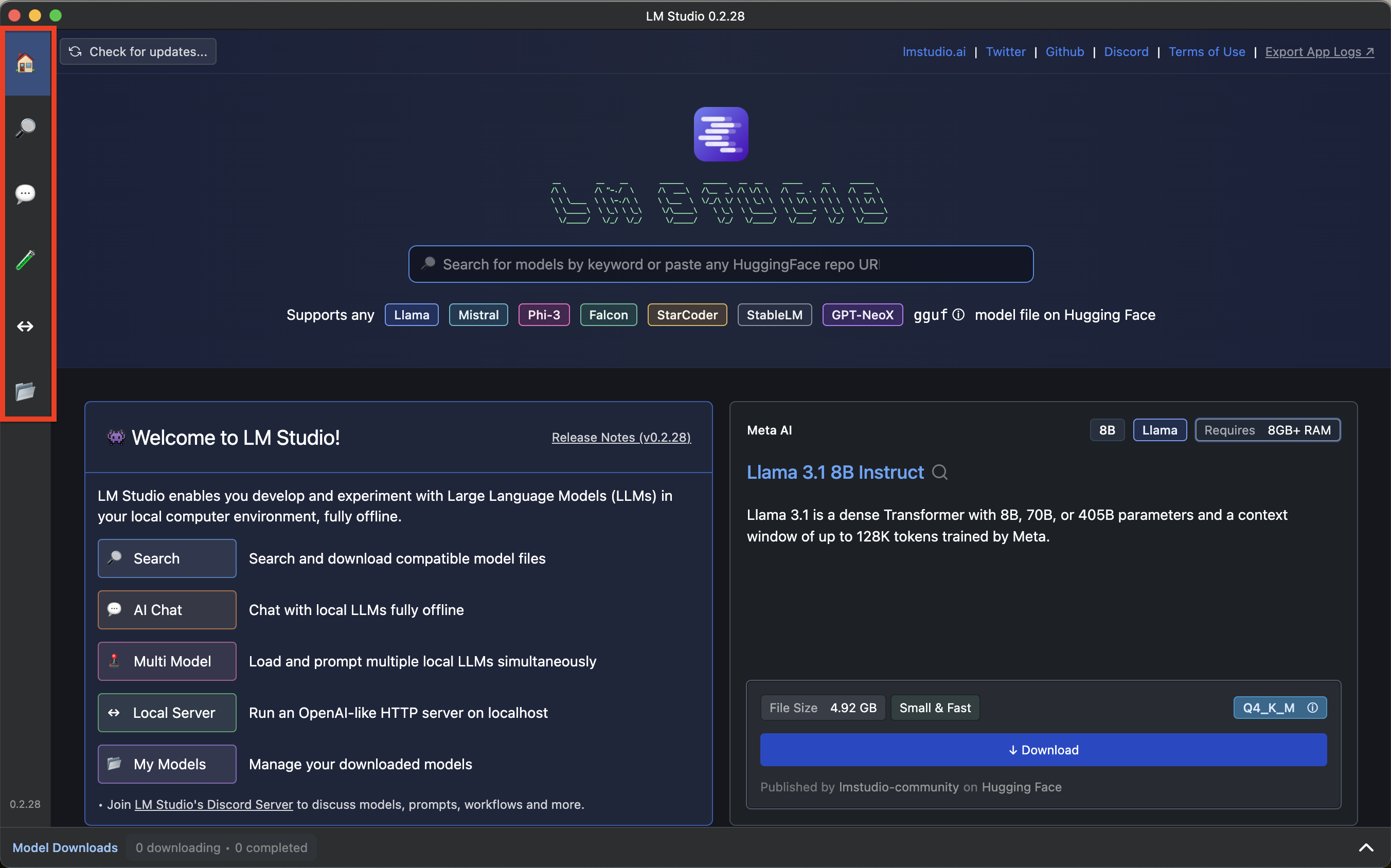The width and height of the screenshot is (1391, 868).
Task: Open LM Studio's Discord Server link
Action: pyautogui.click(x=213, y=804)
